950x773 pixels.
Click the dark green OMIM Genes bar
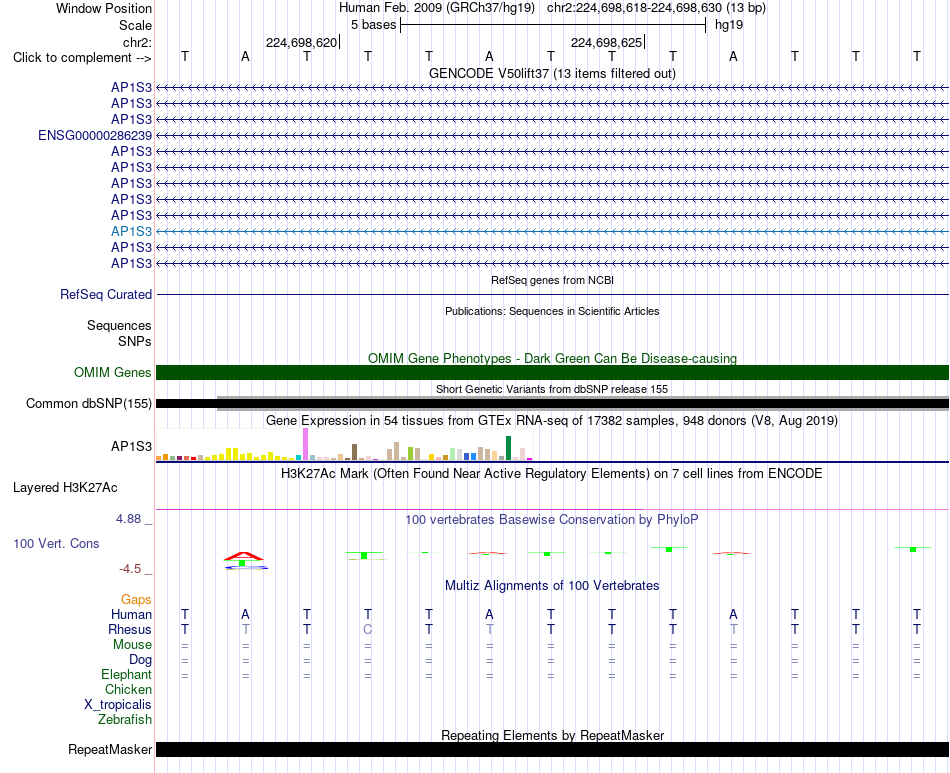coord(552,373)
